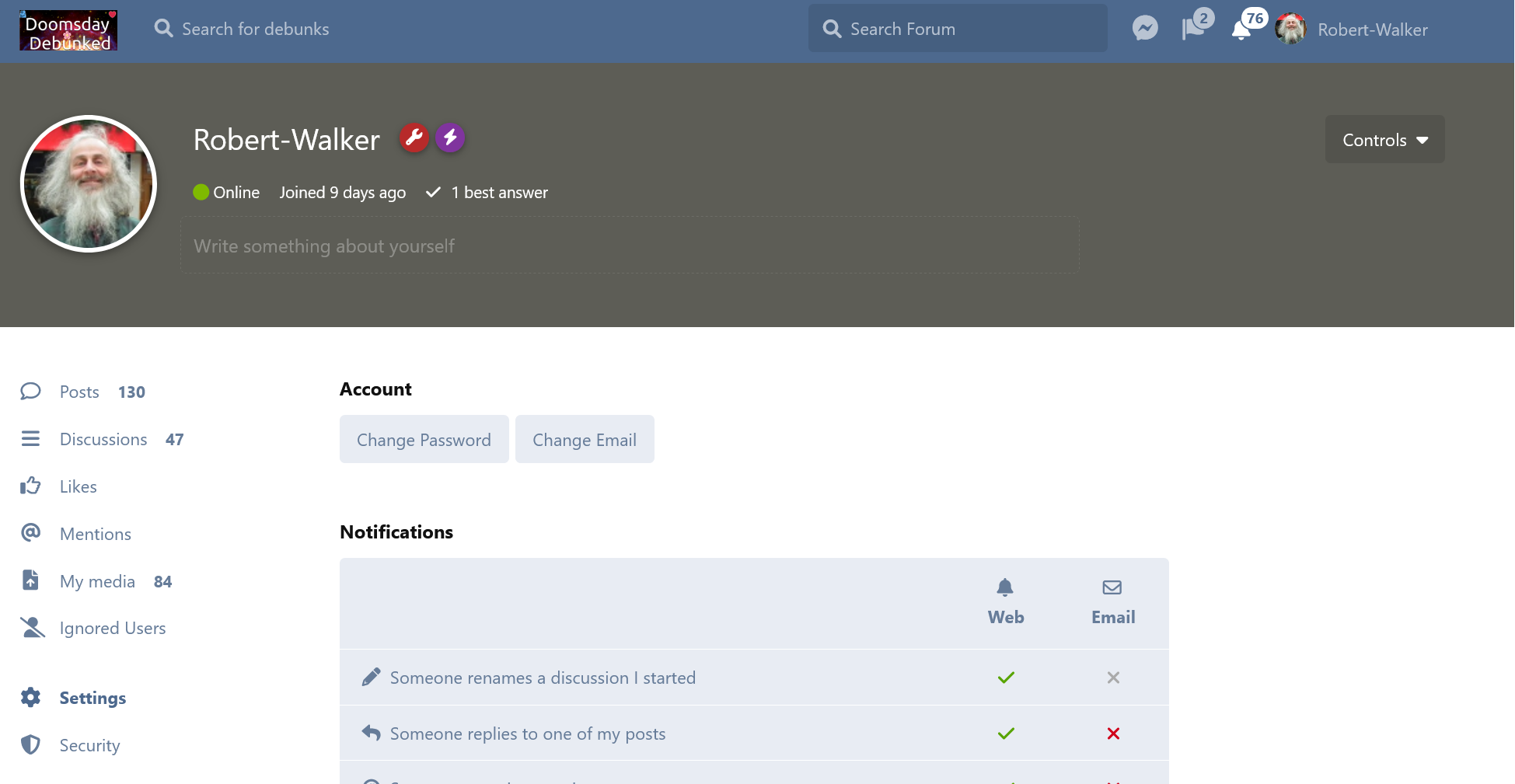
Task: Expand the Controls dropdown
Action: point(1384,140)
